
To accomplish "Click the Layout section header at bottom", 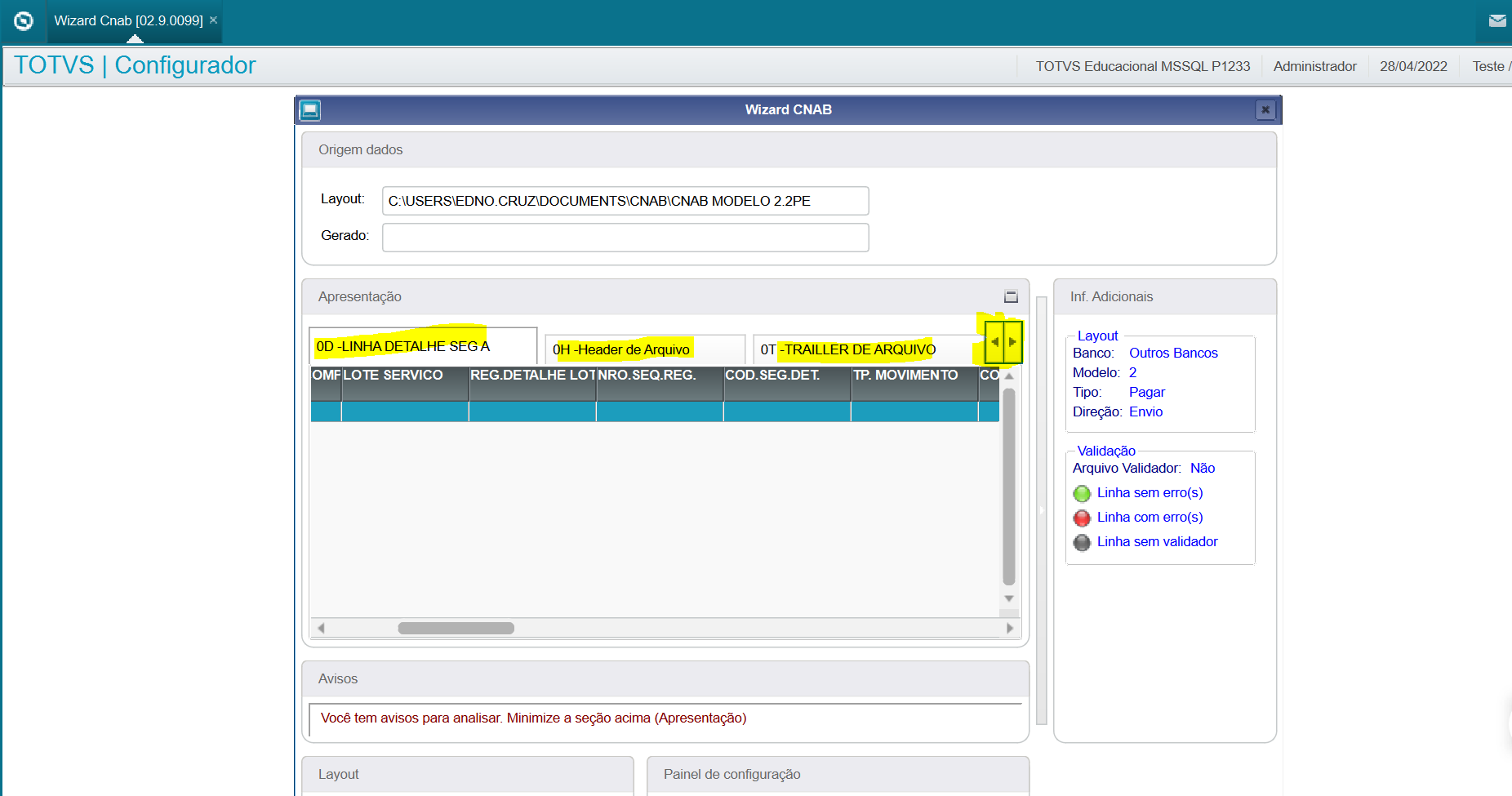I will [x=468, y=774].
